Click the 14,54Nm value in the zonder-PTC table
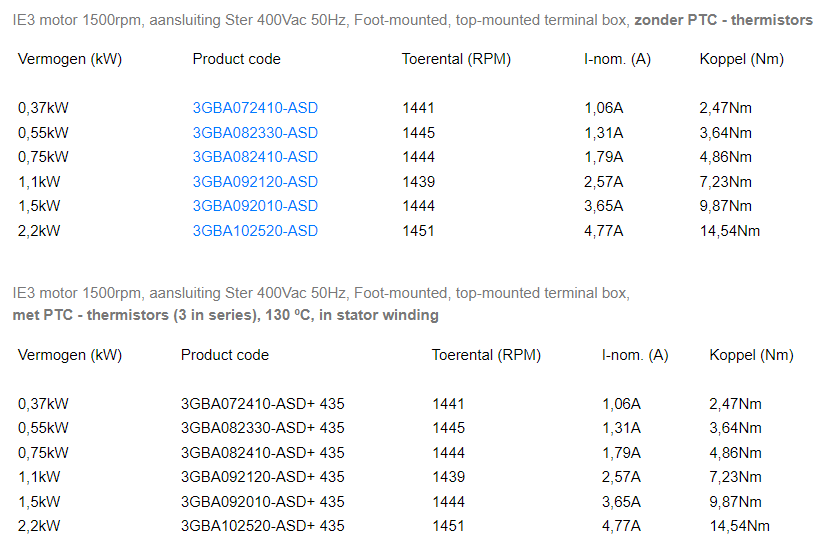Image resolution: width=833 pixels, height=556 pixels. coord(730,231)
